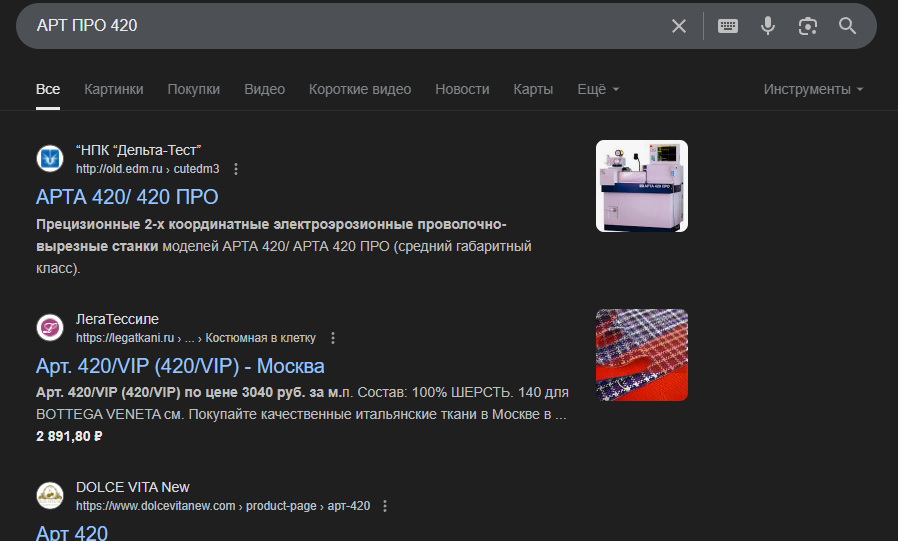Open the EDM machine thumbnail image
This screenshot has width=898, height=541.
click(641, 186)
